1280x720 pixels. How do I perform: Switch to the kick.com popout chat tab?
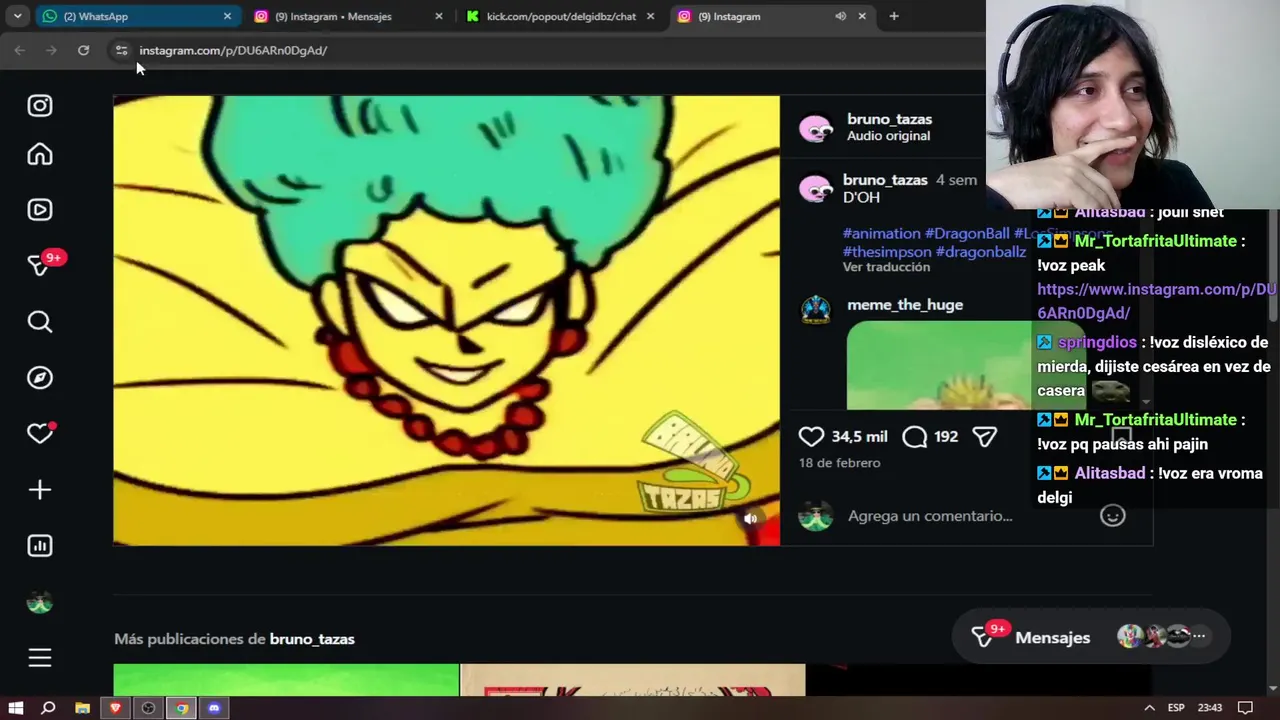point(561,16)
